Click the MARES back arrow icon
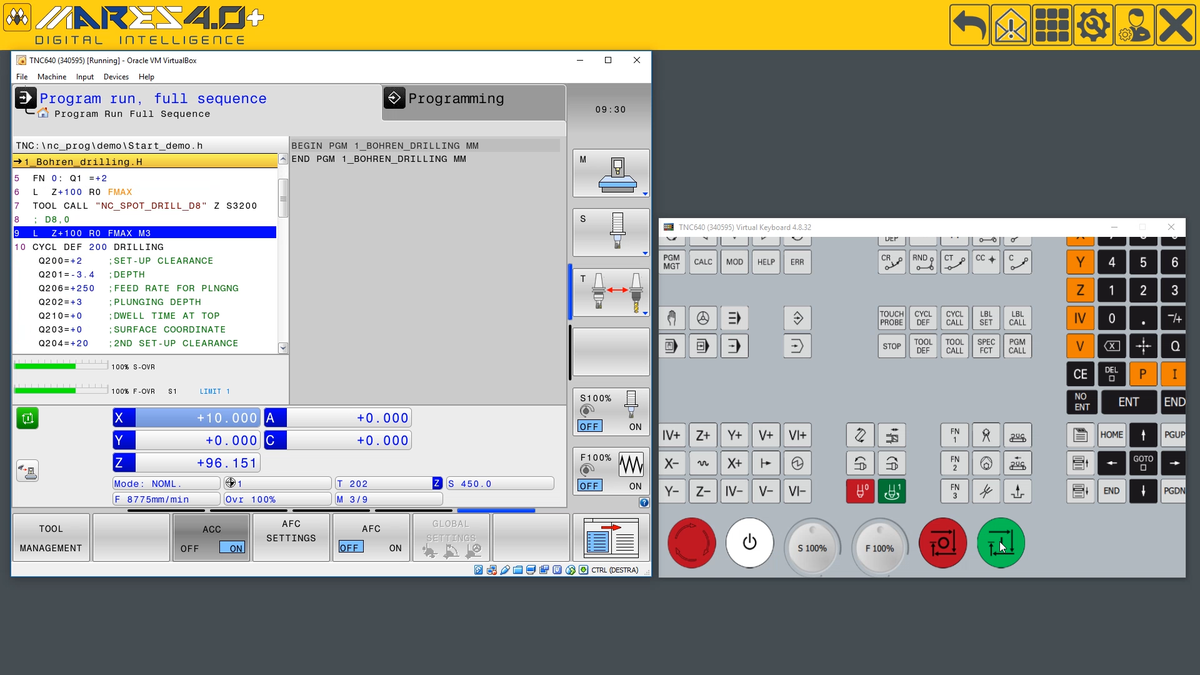 (x=969, y=25)
